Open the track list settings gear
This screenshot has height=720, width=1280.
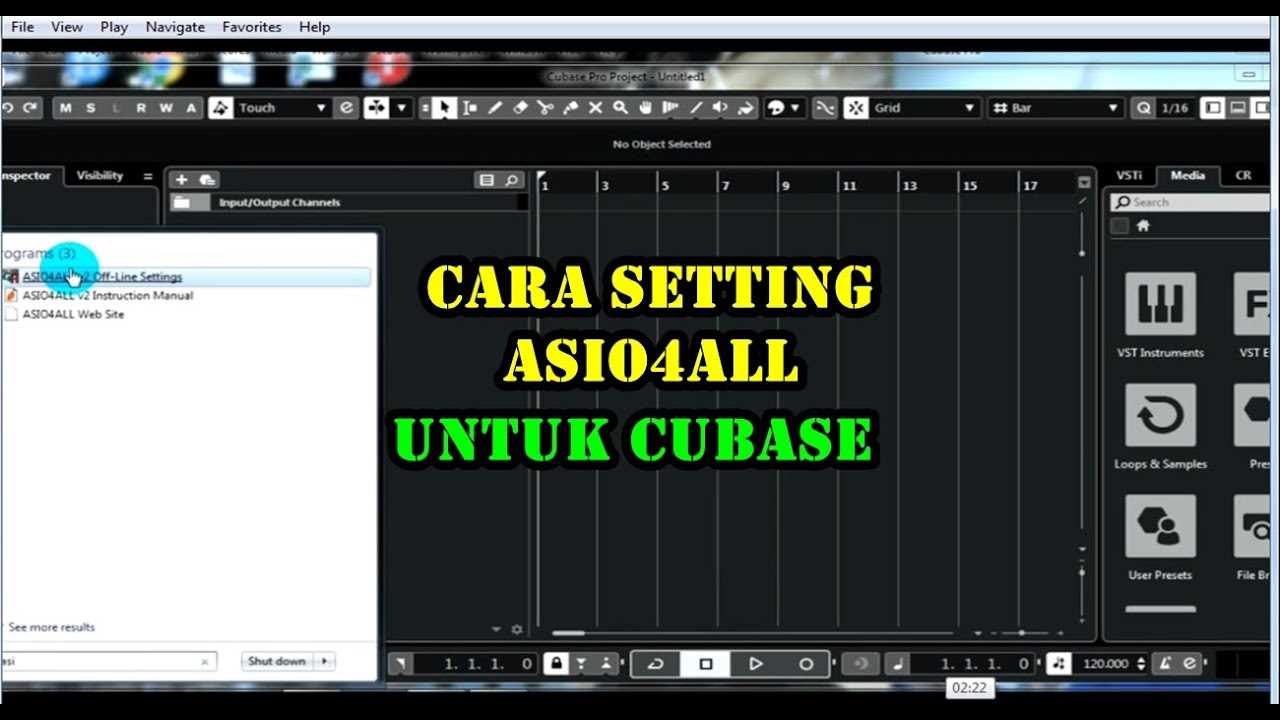tap(517, 630)
